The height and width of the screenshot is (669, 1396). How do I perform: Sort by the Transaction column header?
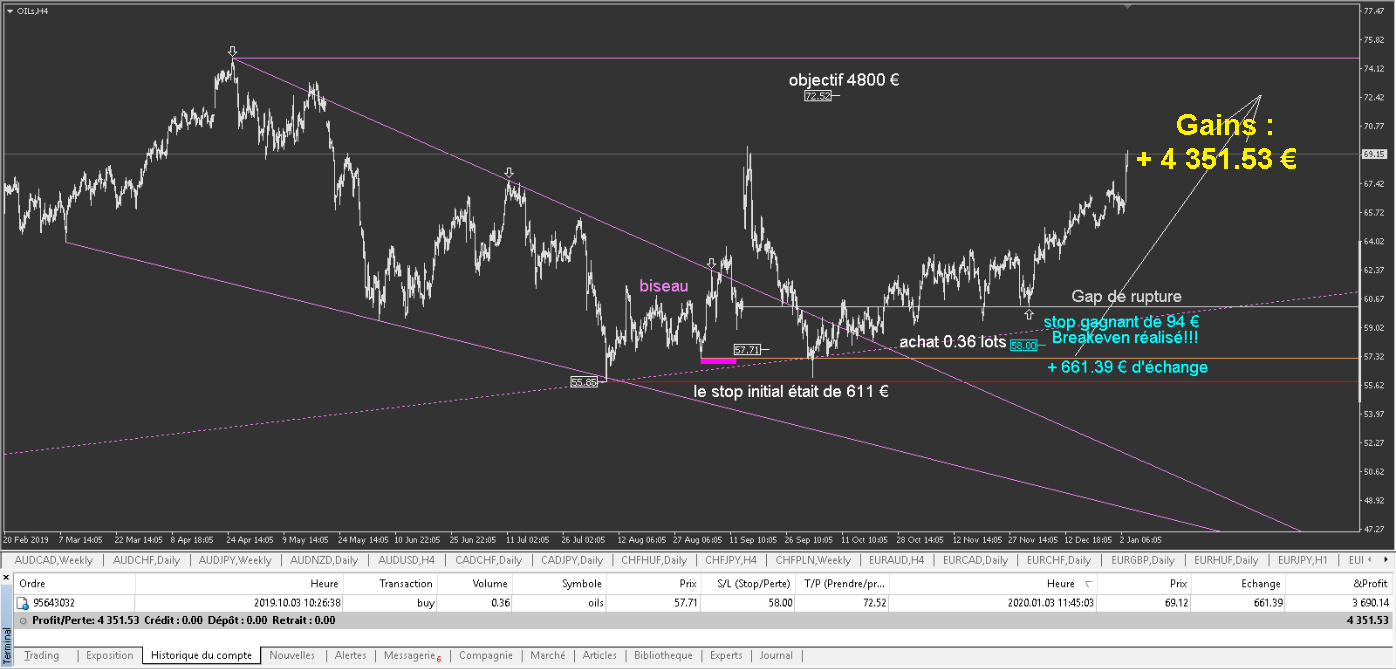point(391,583)
